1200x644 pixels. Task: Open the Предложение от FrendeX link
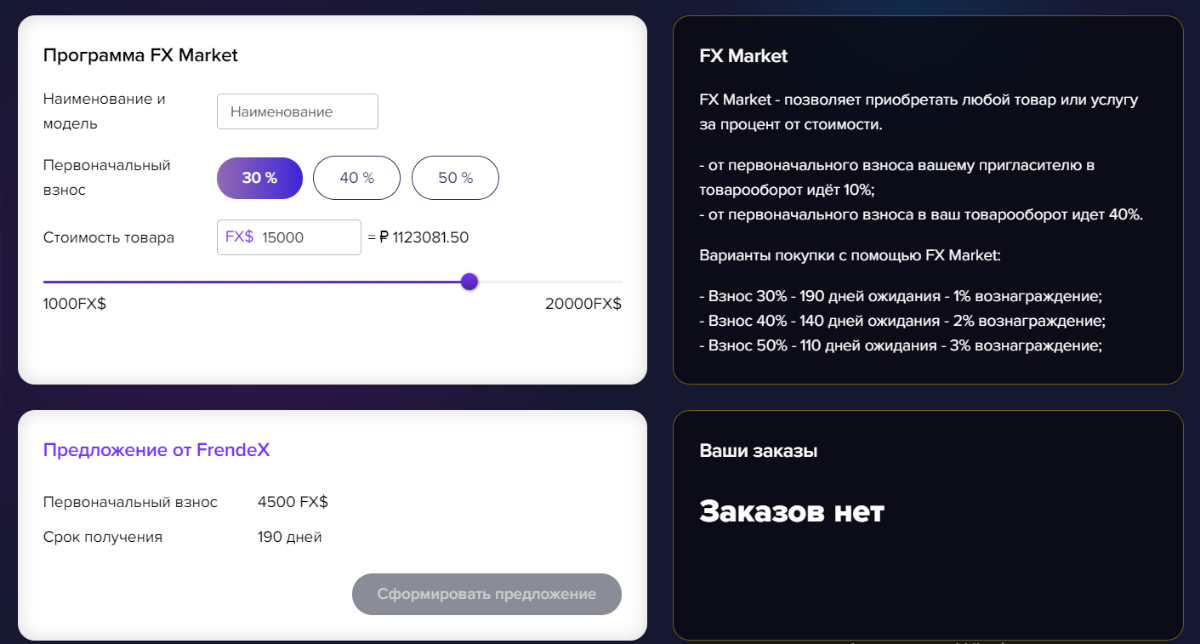point(157,450)
